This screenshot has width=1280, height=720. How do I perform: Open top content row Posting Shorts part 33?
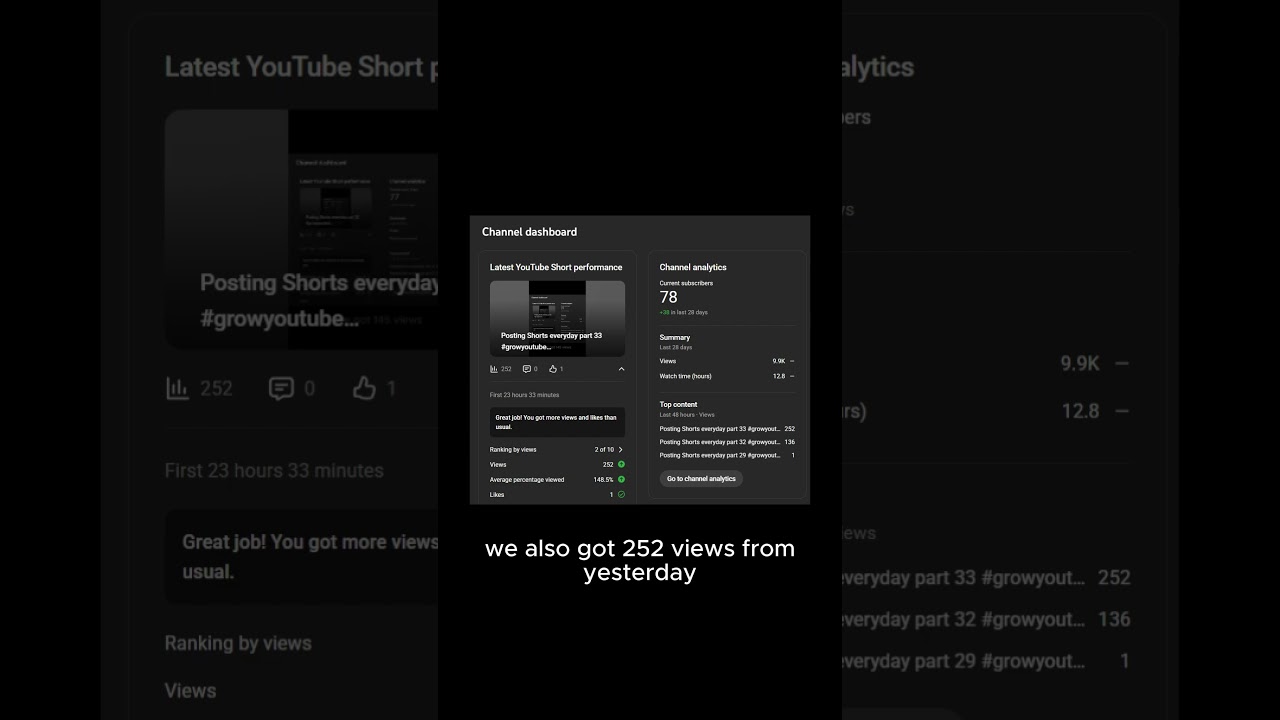727,429
